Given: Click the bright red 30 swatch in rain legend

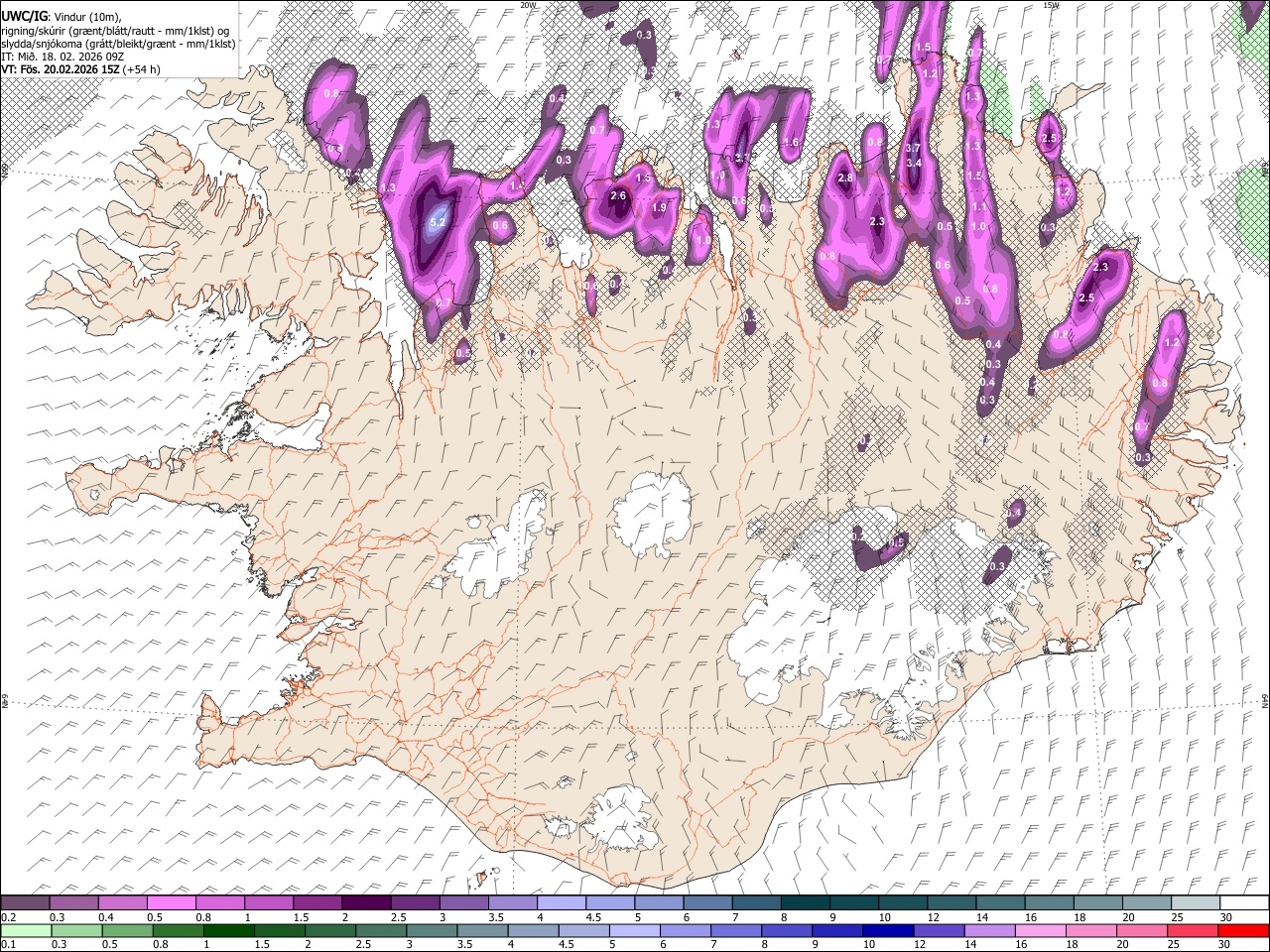Looking at the screenshot, I should (1243, 930).
